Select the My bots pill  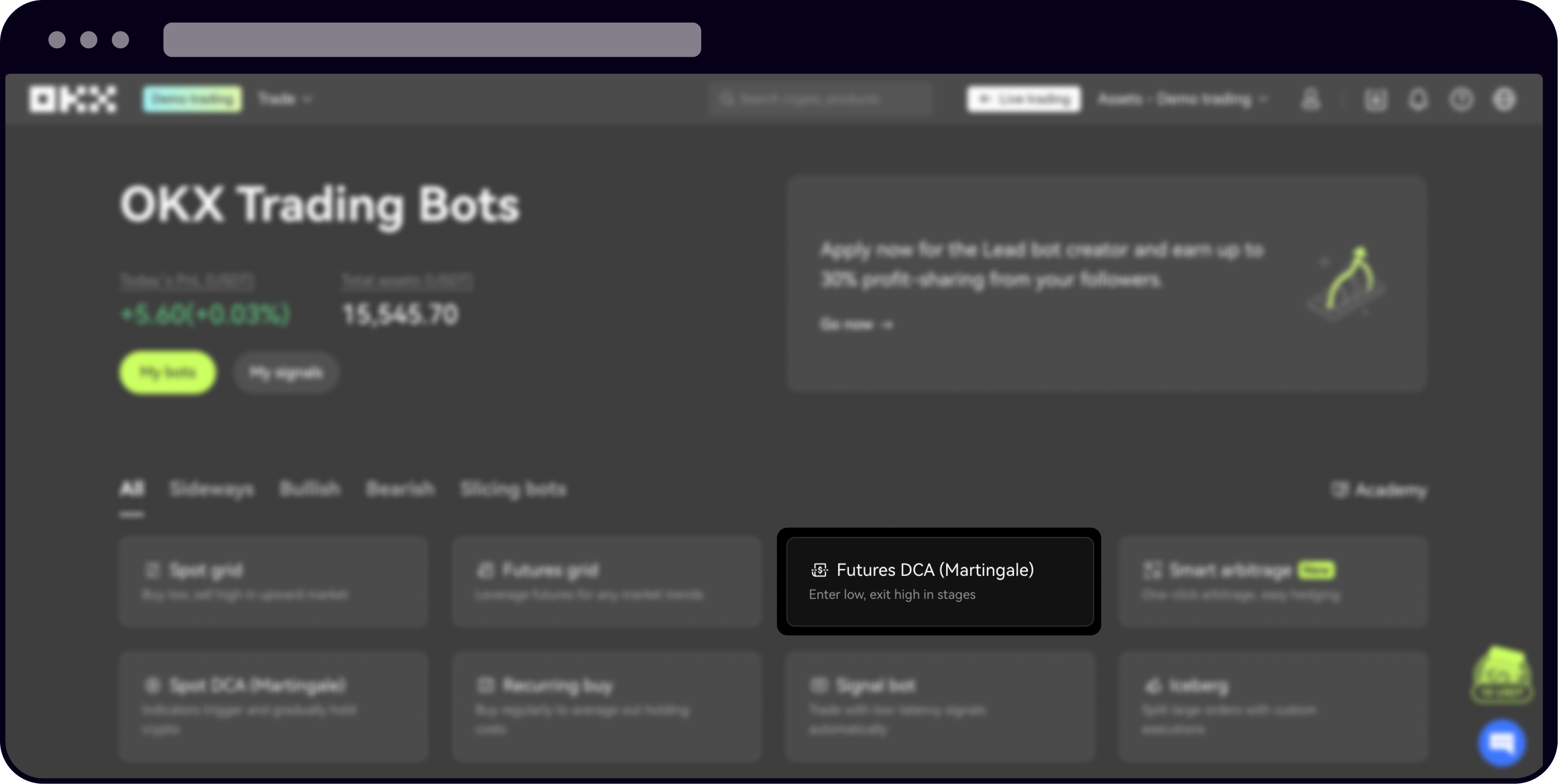point(168,372)
